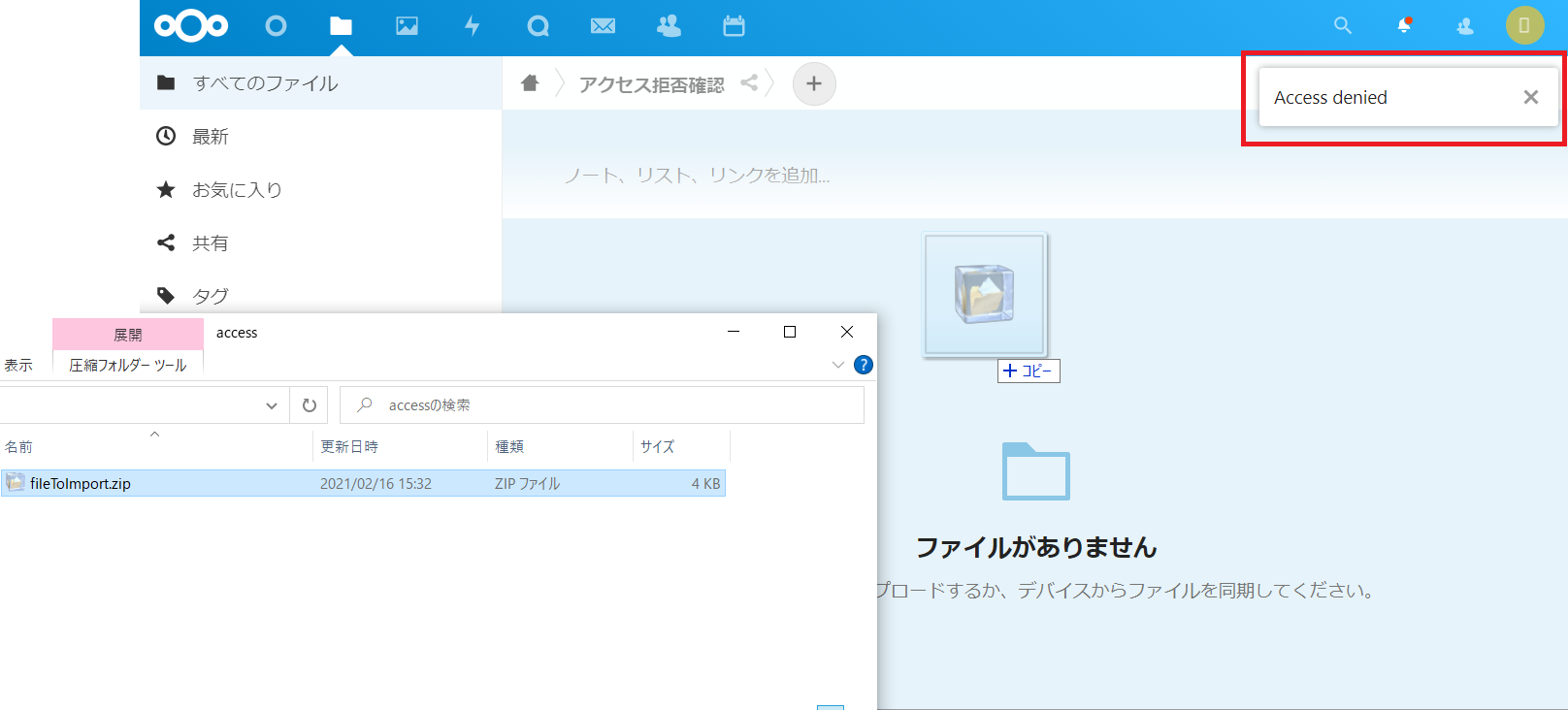Click the Access denied message text

coord(1330,97)
